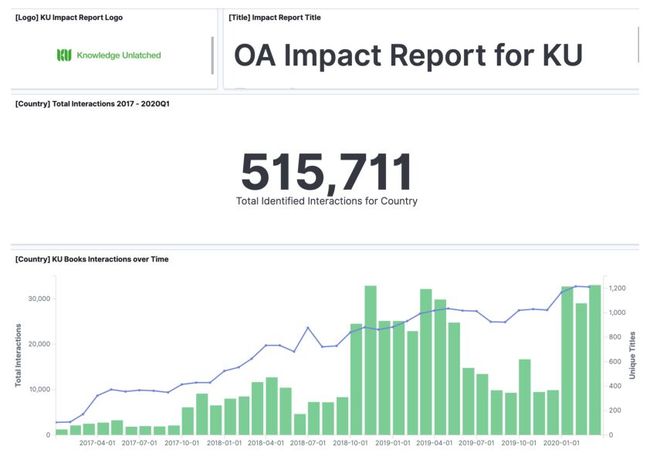Click the Knowledge Unlatched logo icon
Viewport: 650px width, 459px height.
tap(63, 55)
